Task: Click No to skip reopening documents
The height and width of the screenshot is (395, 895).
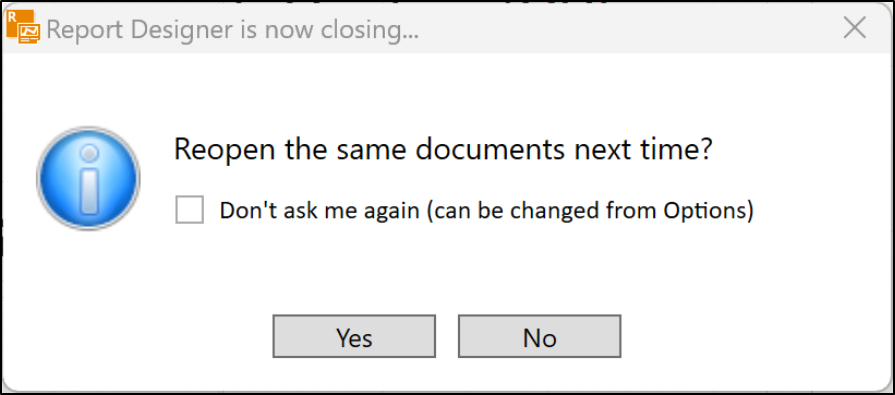Action: click(x=539, y=337)
